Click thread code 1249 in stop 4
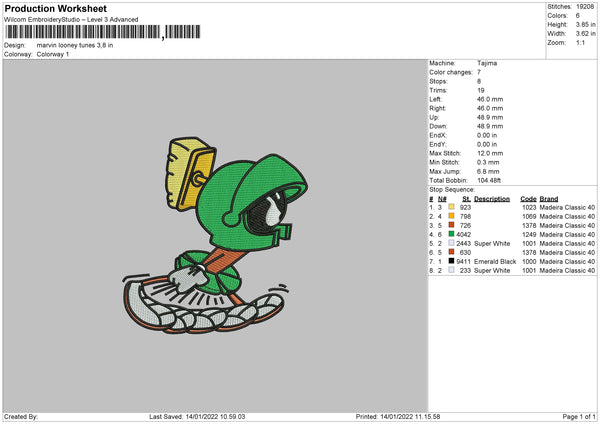The width and height of the screenshot is (600, 424). click(x=529, y=235)
